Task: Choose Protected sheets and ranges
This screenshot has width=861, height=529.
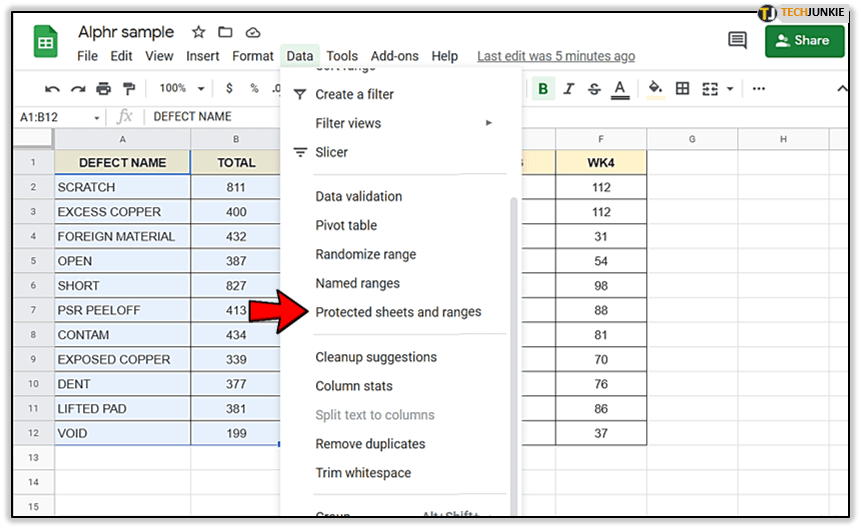Action: pyautogui.click(x=398, y=312)
